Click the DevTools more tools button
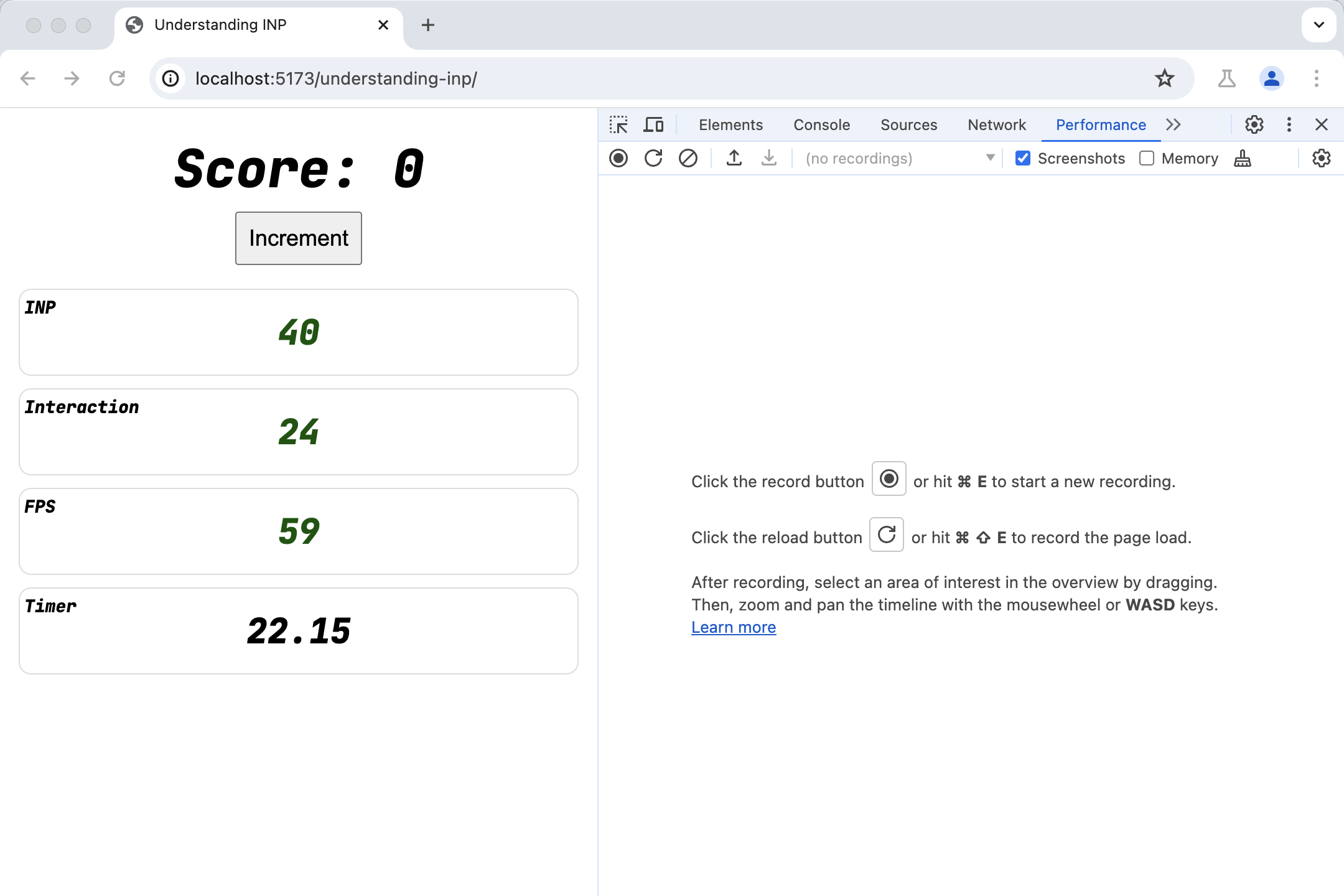The image size is (1344, 896). point(1175,124)
